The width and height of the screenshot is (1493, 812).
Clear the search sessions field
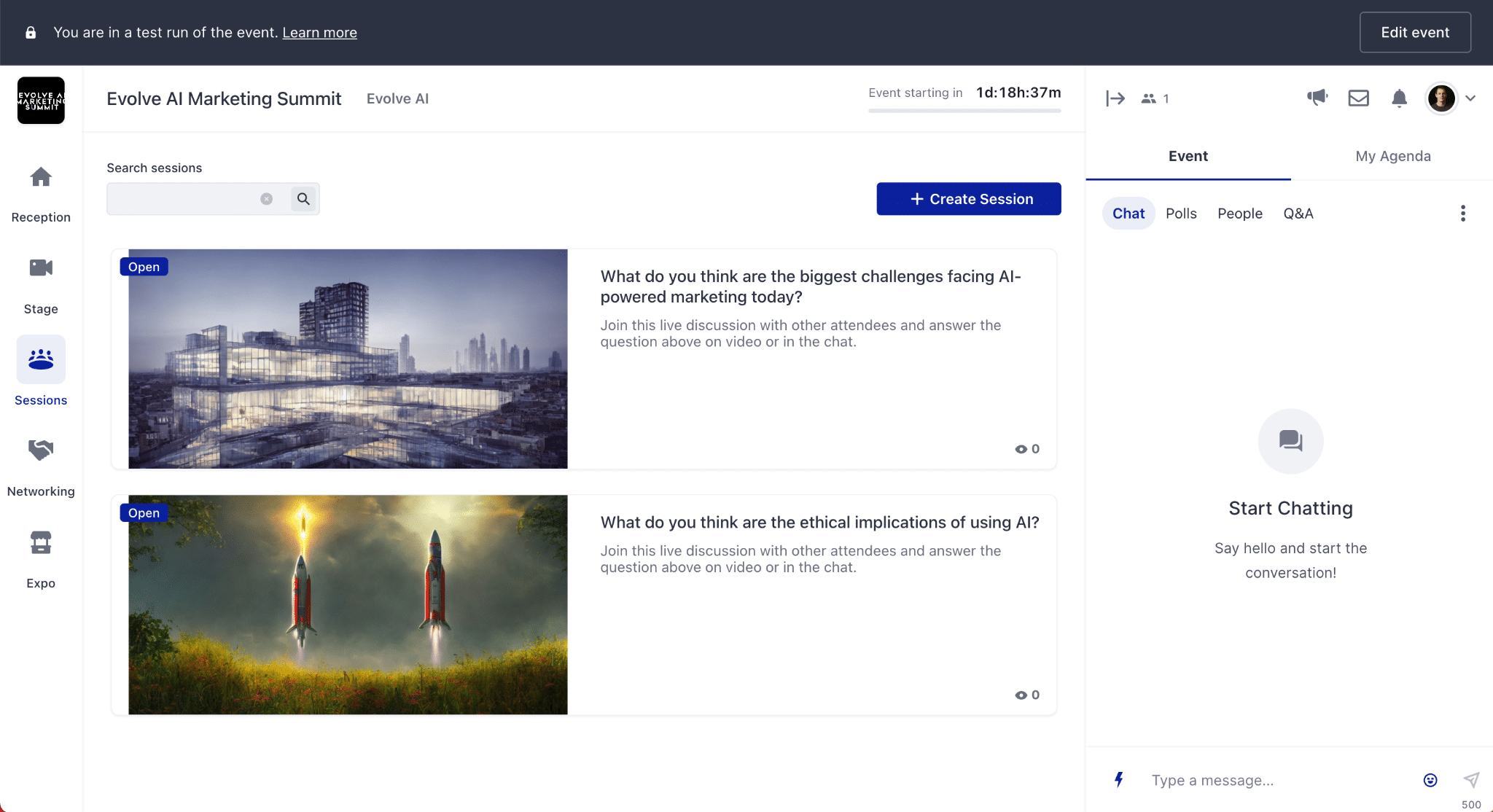[x=267, y=199]
